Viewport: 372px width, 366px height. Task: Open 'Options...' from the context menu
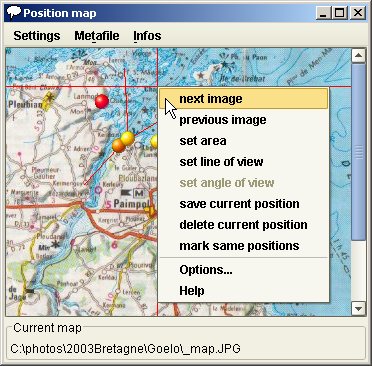pyautogui.click(x=244, y=270)
